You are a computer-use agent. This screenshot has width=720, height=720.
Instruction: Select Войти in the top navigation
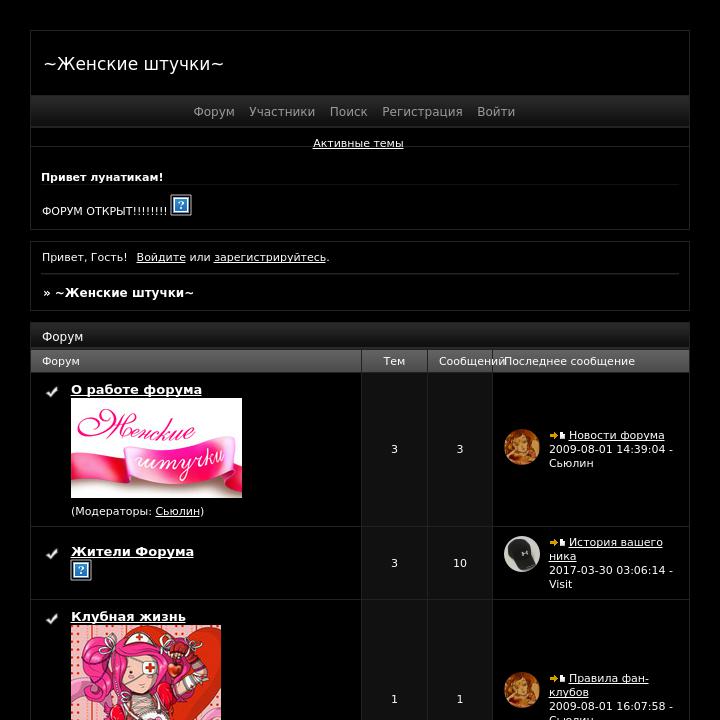point(496,112)
